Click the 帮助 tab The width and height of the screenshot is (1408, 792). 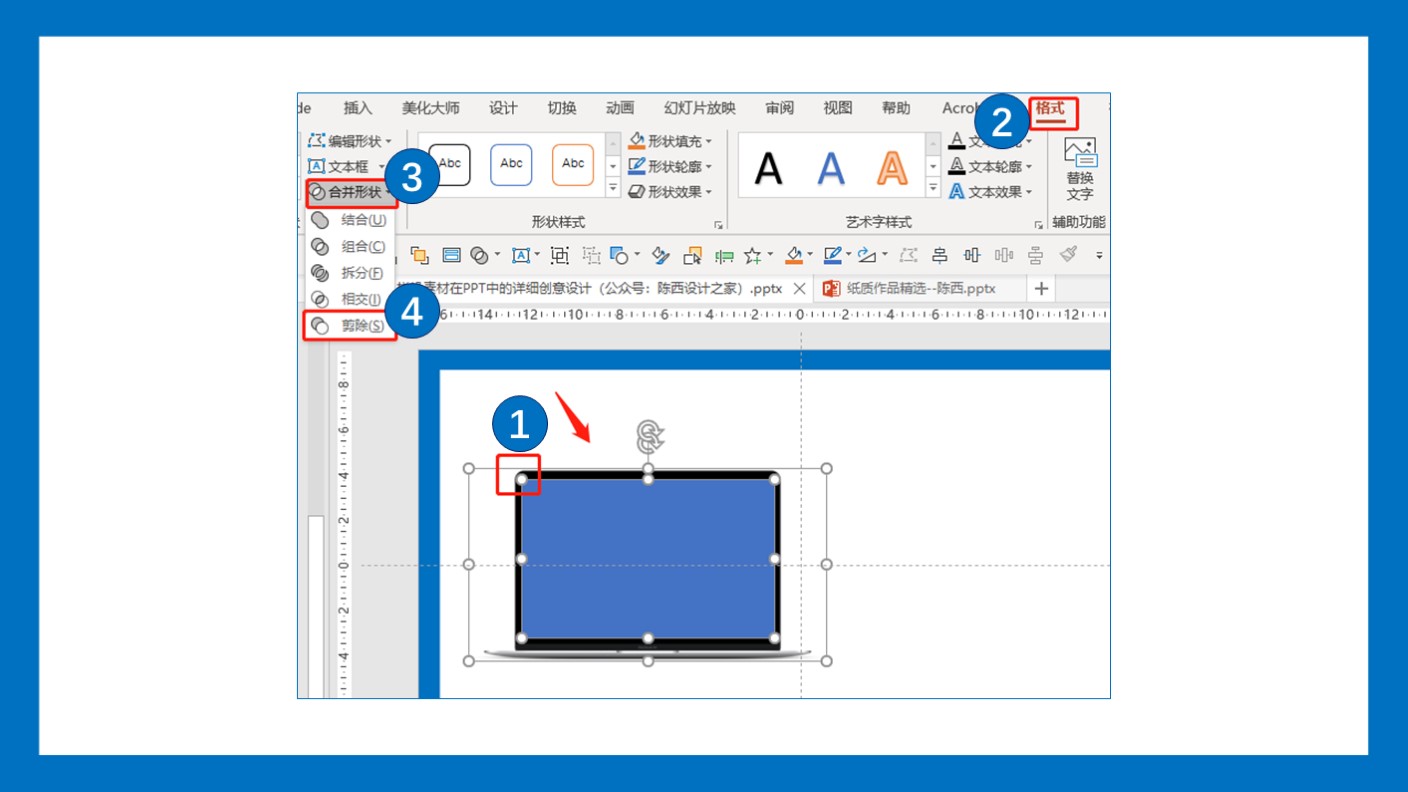point(896,108)
